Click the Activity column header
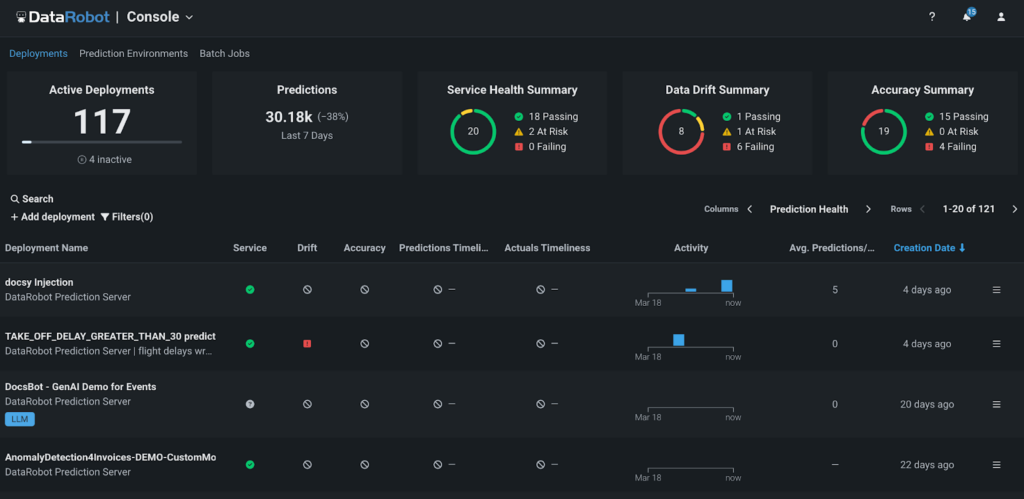 (691, 248)
